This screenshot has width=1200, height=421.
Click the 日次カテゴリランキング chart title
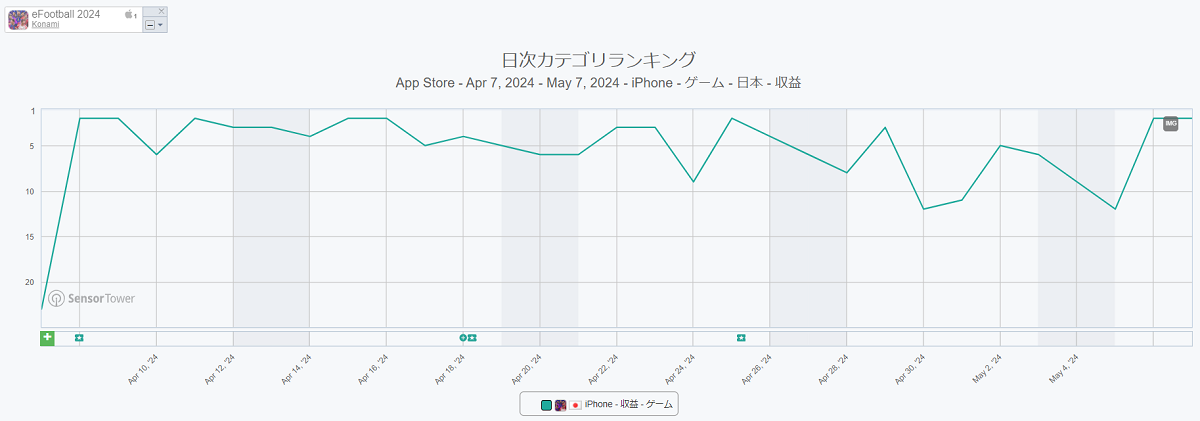pyautogui.click(x=598, y=60)
